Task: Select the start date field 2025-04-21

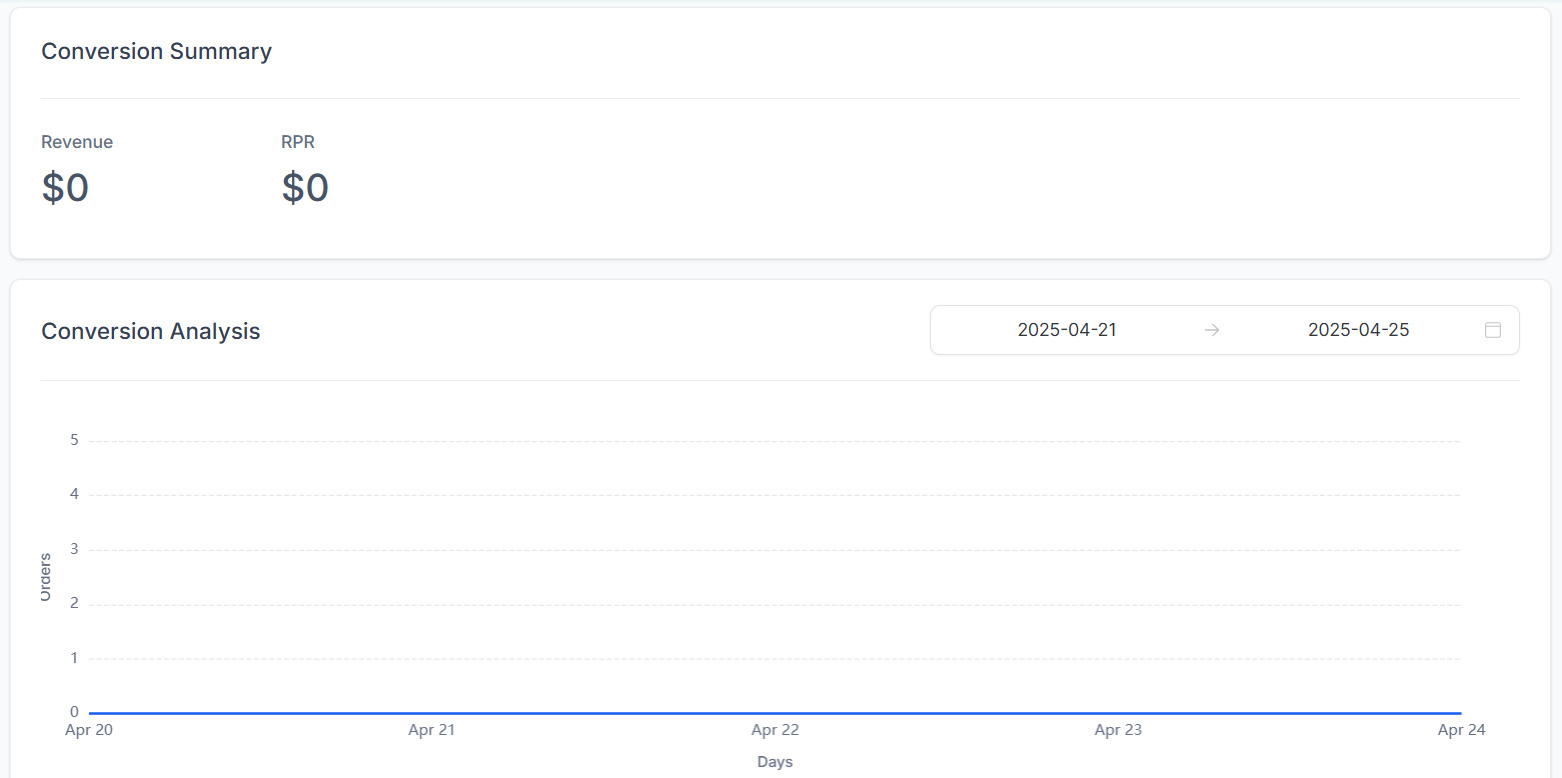Action: tap(1067, 330)
